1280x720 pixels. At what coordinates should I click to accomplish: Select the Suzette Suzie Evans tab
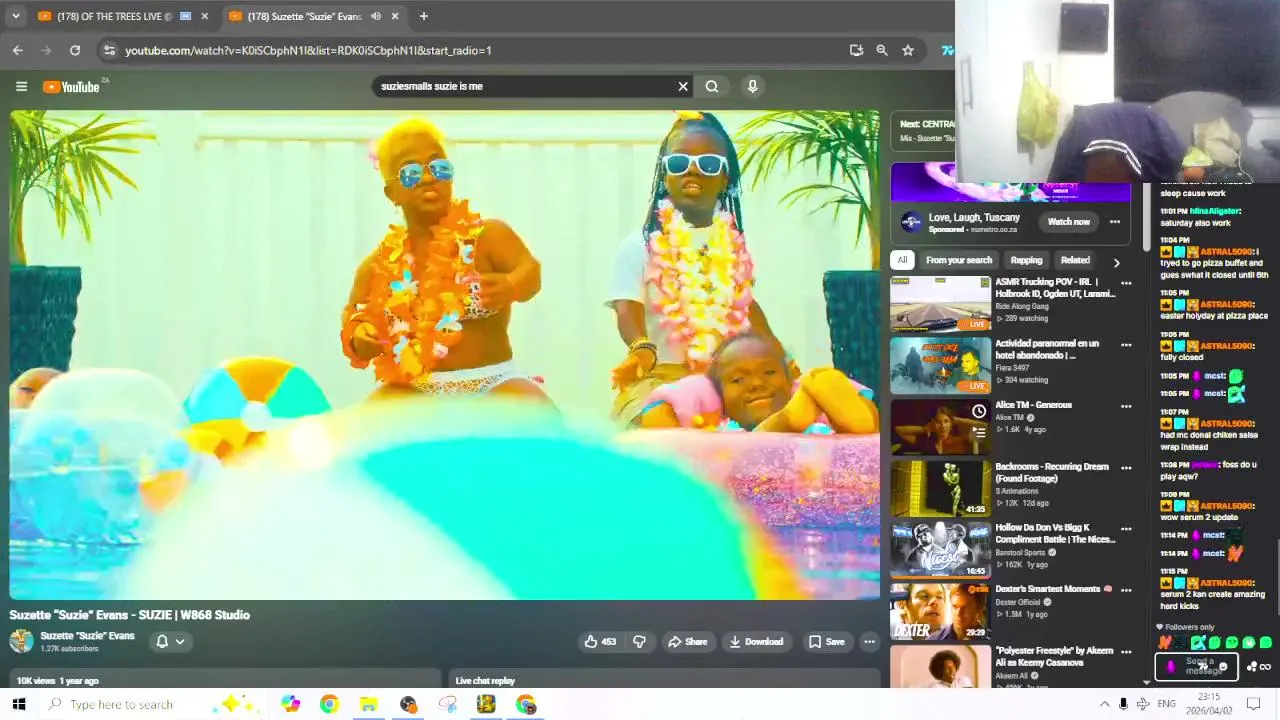click(x=305, y=16)
